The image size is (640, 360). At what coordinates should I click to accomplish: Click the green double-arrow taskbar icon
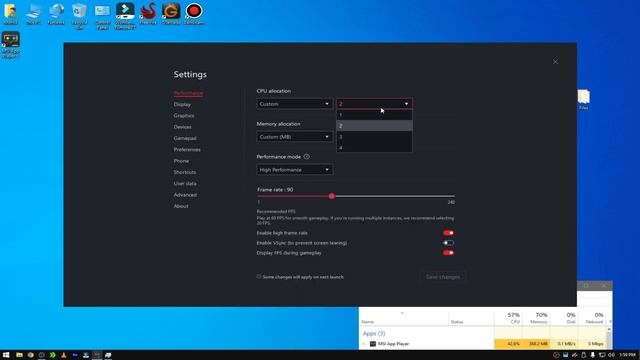[x=52, y=355]
